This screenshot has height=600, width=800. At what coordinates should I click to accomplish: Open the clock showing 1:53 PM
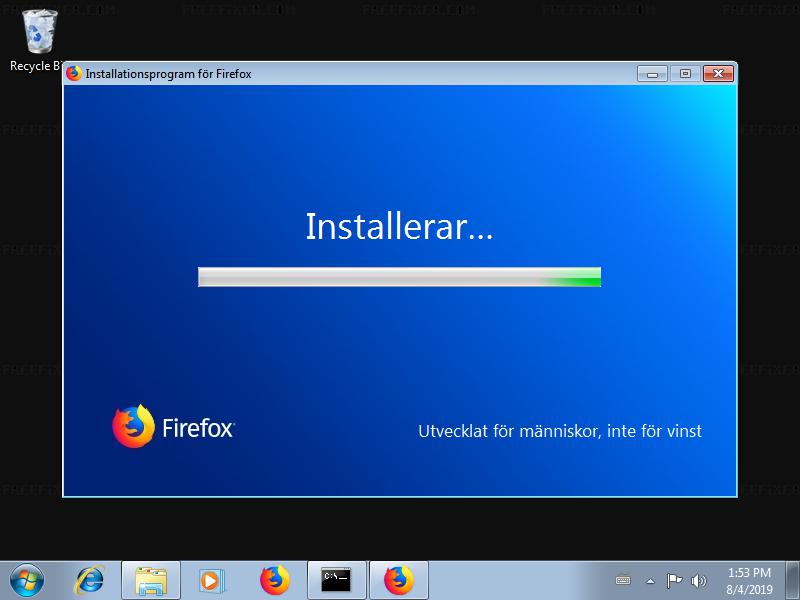point(749,581)
